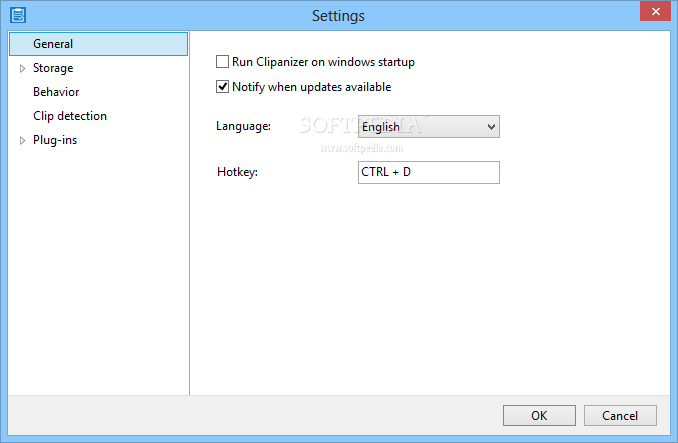This screenshot has width=678, height=443.
Task: Discard changes with the Cancel button
Action: click(x=620, y=415)
